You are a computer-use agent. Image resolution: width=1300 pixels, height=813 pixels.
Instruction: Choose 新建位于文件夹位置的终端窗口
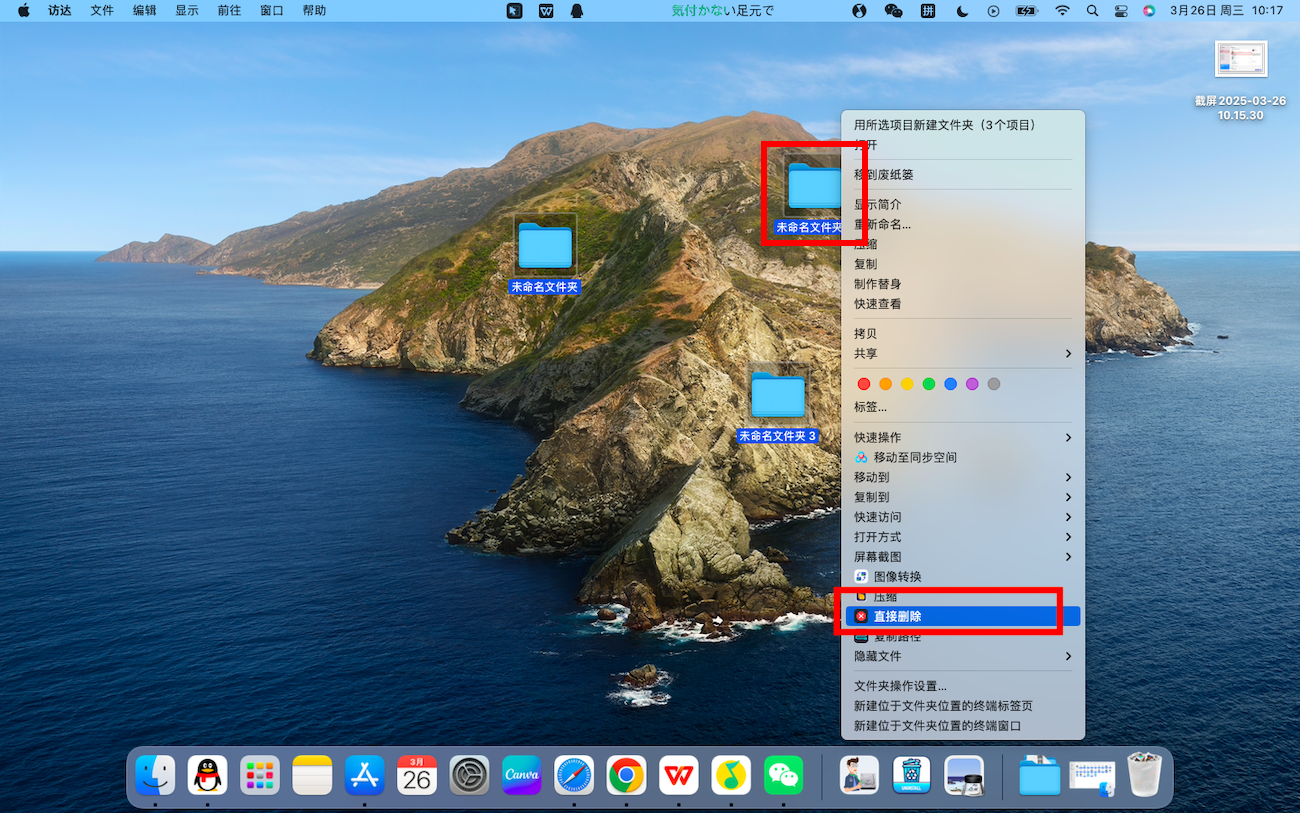coord(963,726)
